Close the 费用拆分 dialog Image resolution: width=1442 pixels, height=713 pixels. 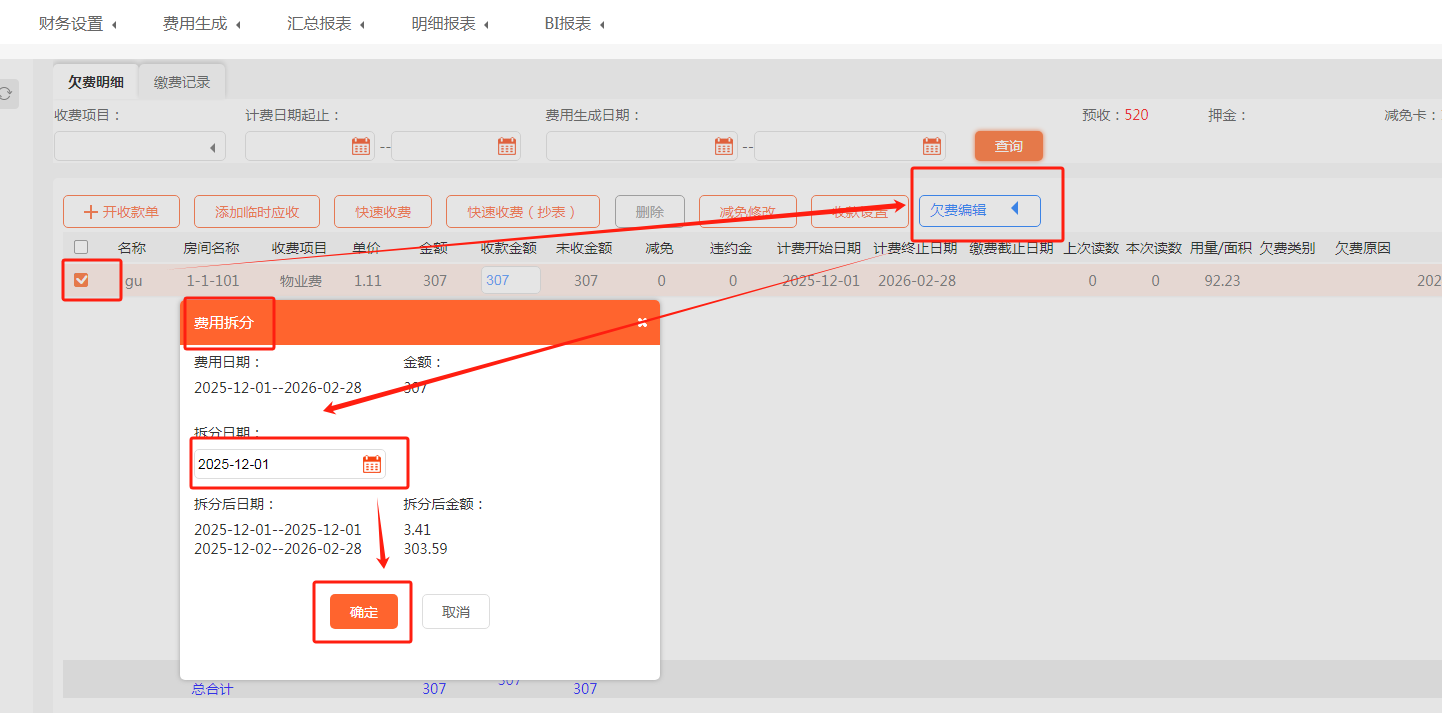click(642, 322)
